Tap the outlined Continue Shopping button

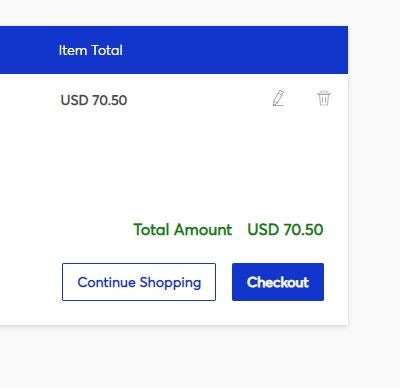pyautogui.click(x=139, y=282)
